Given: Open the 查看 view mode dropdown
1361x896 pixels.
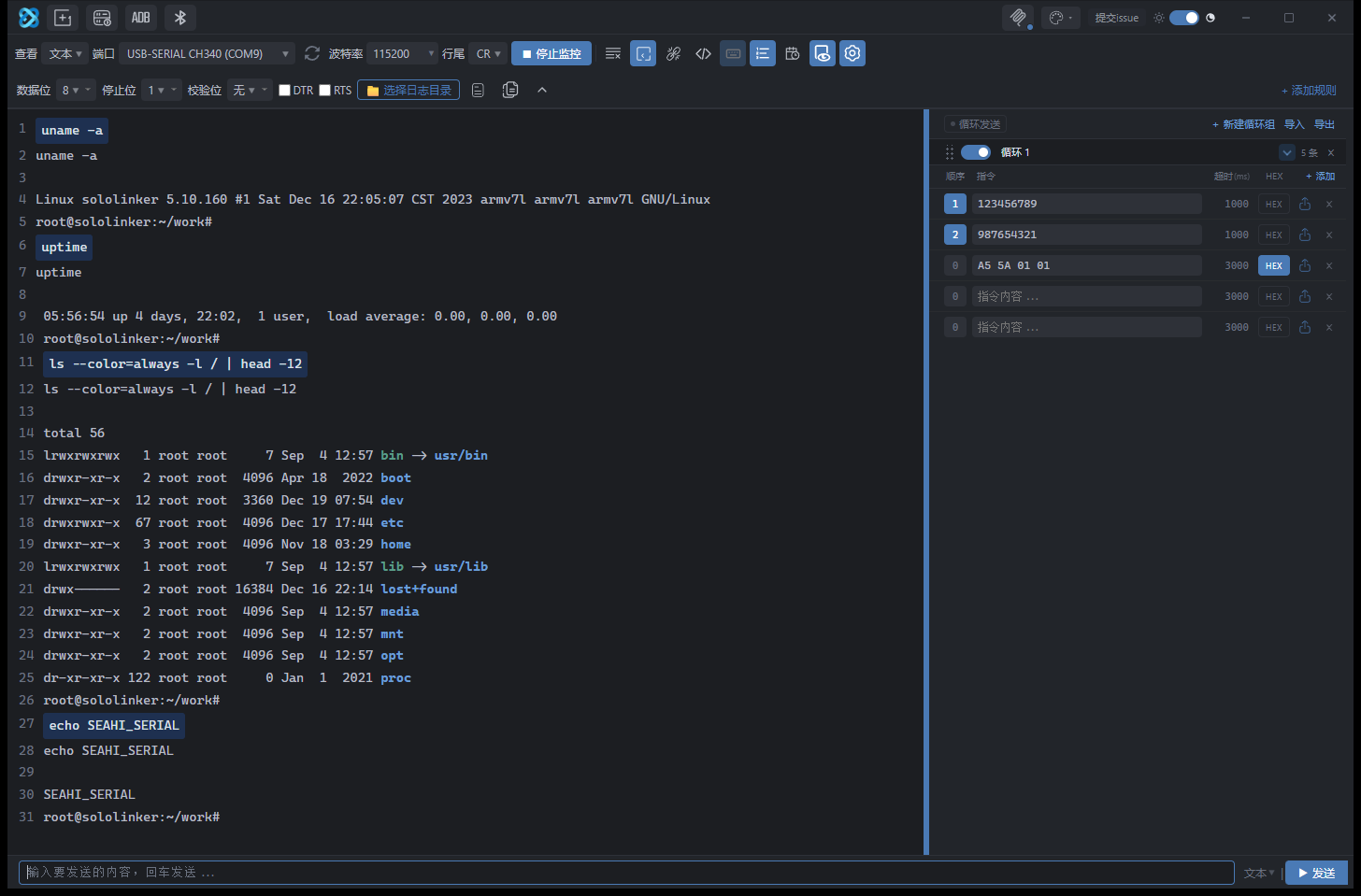Looking at the screenshot, I should (x=65, y=53).
